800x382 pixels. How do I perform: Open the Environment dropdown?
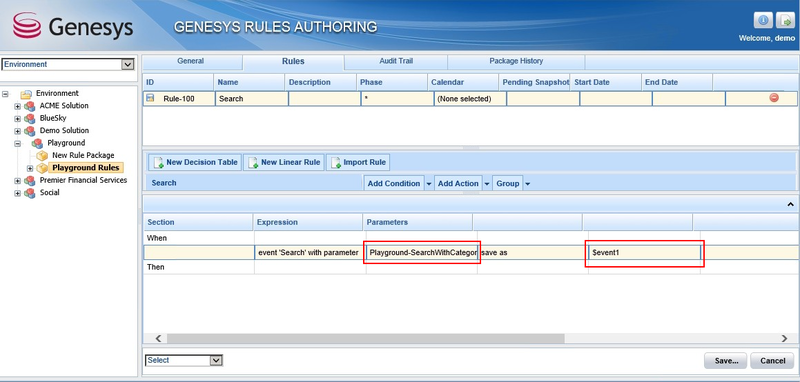(128, 64)
